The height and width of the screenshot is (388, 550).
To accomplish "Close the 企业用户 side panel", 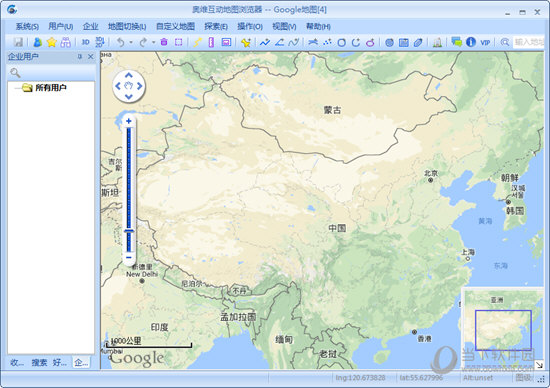I will click(x=91, y=56).
